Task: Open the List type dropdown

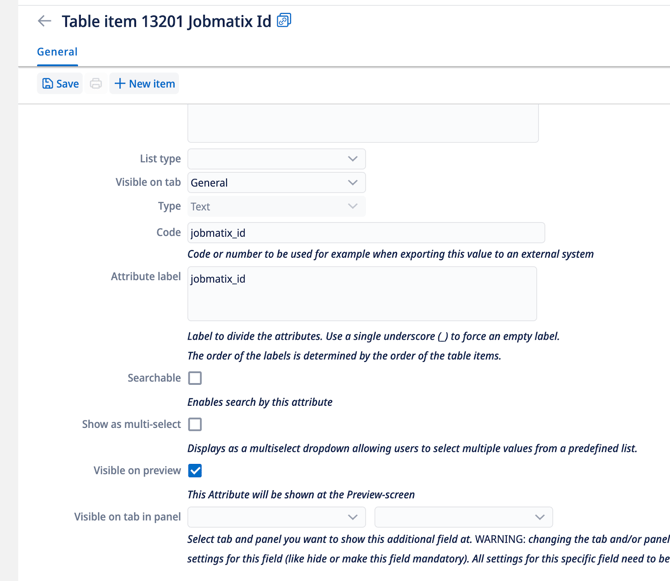Action: pos(276,159)
